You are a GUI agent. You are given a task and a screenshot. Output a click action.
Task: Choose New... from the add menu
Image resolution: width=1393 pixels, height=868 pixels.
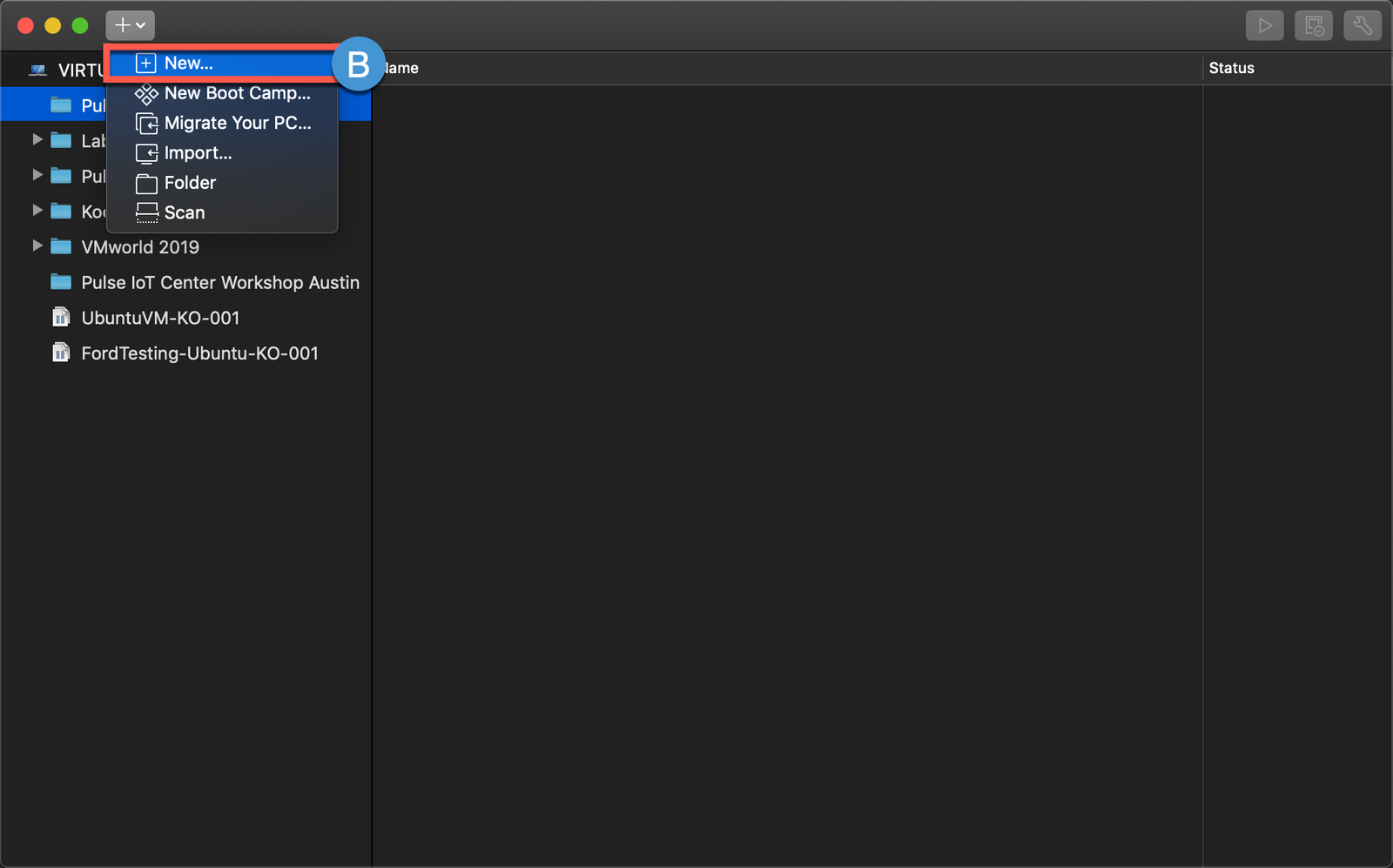click(x=189, y=64)
